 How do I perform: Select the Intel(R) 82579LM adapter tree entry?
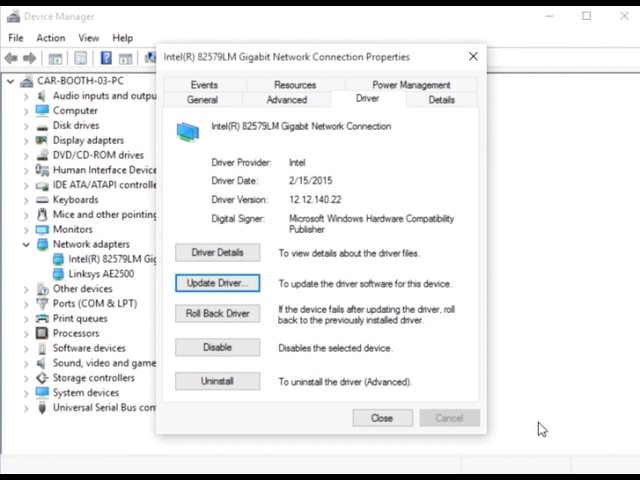[x=112, y=259]
